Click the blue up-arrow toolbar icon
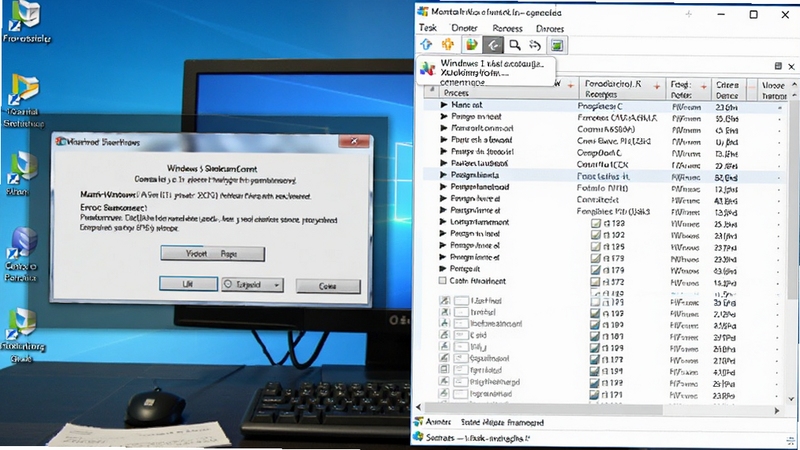800x450 pixels. pyautogui.click(x=426, y=45)
